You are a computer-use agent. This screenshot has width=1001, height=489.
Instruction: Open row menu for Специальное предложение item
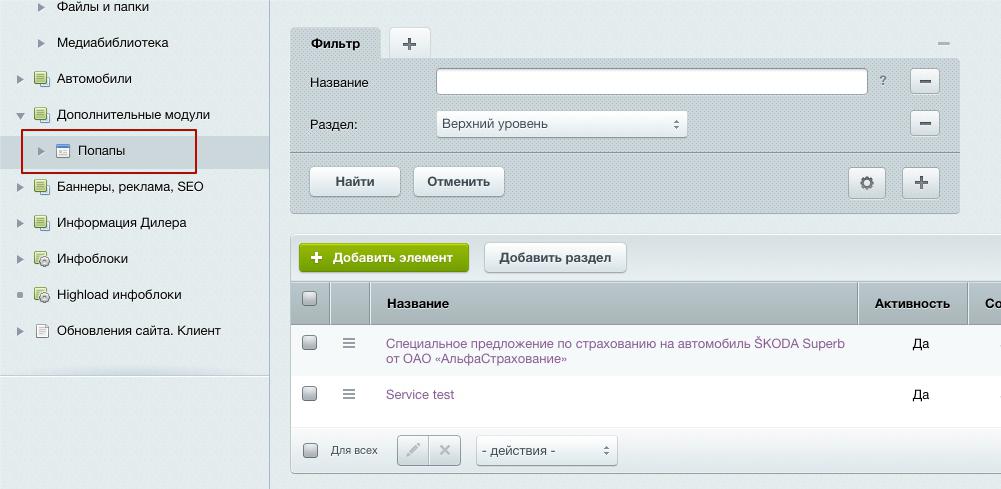point(349,343)
